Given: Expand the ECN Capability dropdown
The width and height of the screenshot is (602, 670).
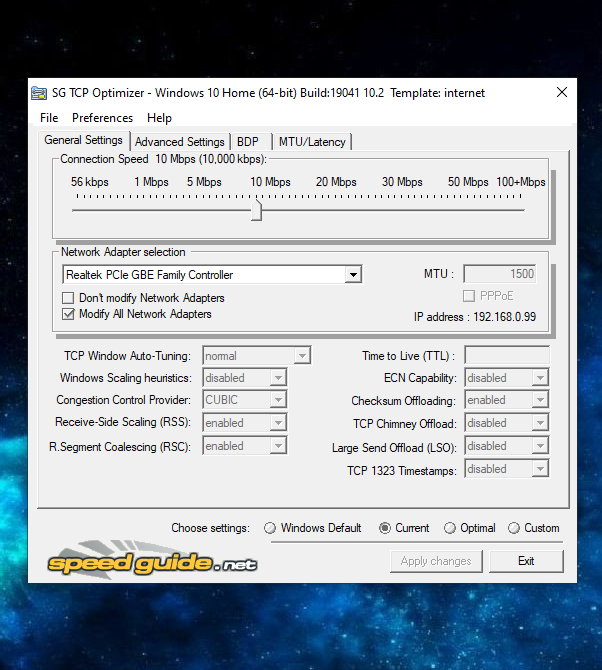Looking at the screenshot, I should 540,378.
